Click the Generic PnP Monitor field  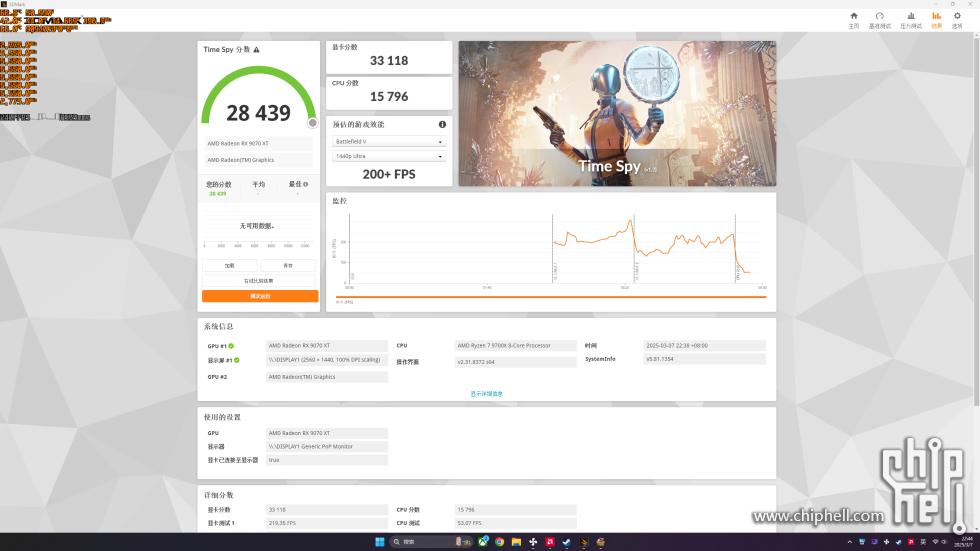(x=327, y=447)
